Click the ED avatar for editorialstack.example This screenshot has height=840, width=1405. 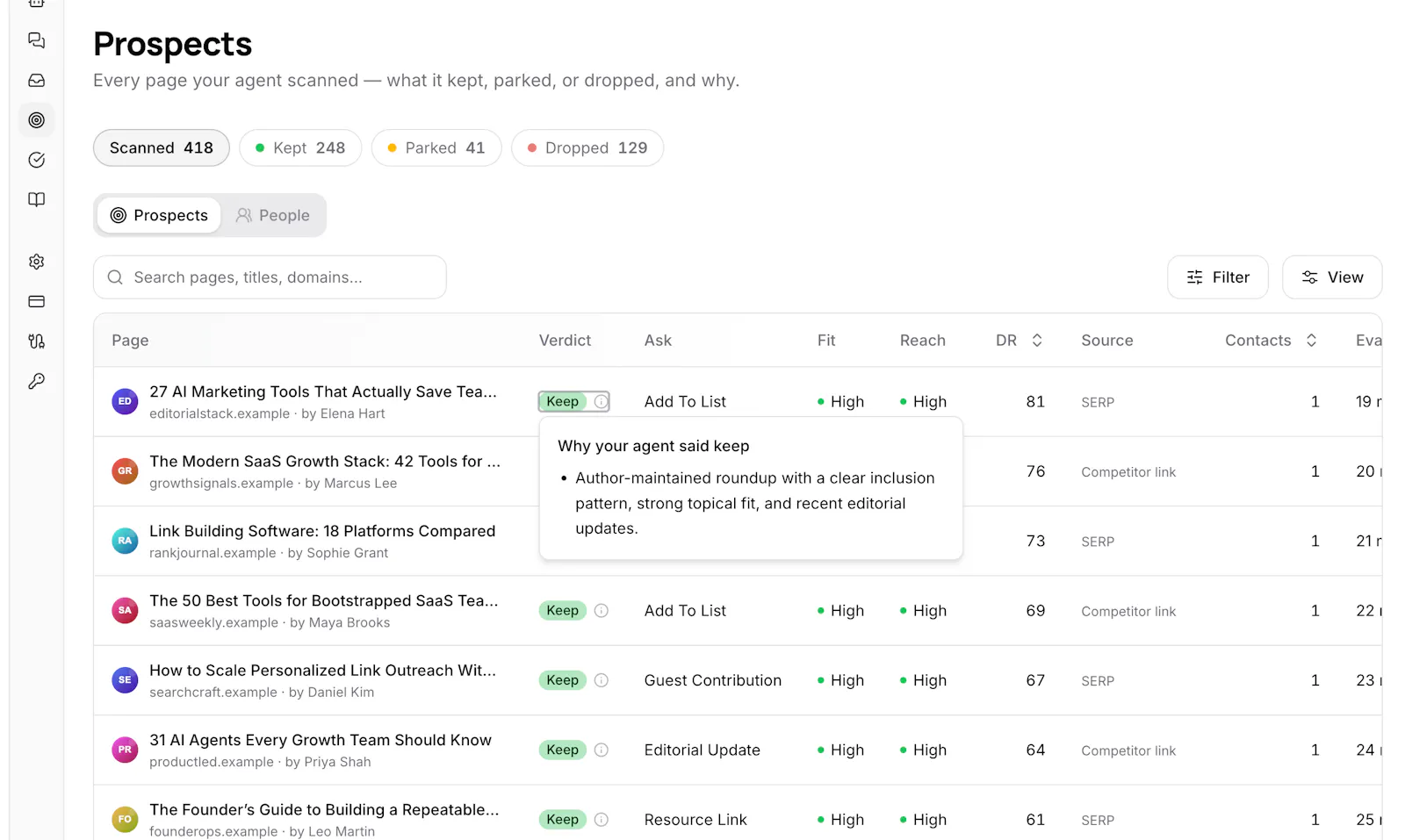[x=125, y=401]
